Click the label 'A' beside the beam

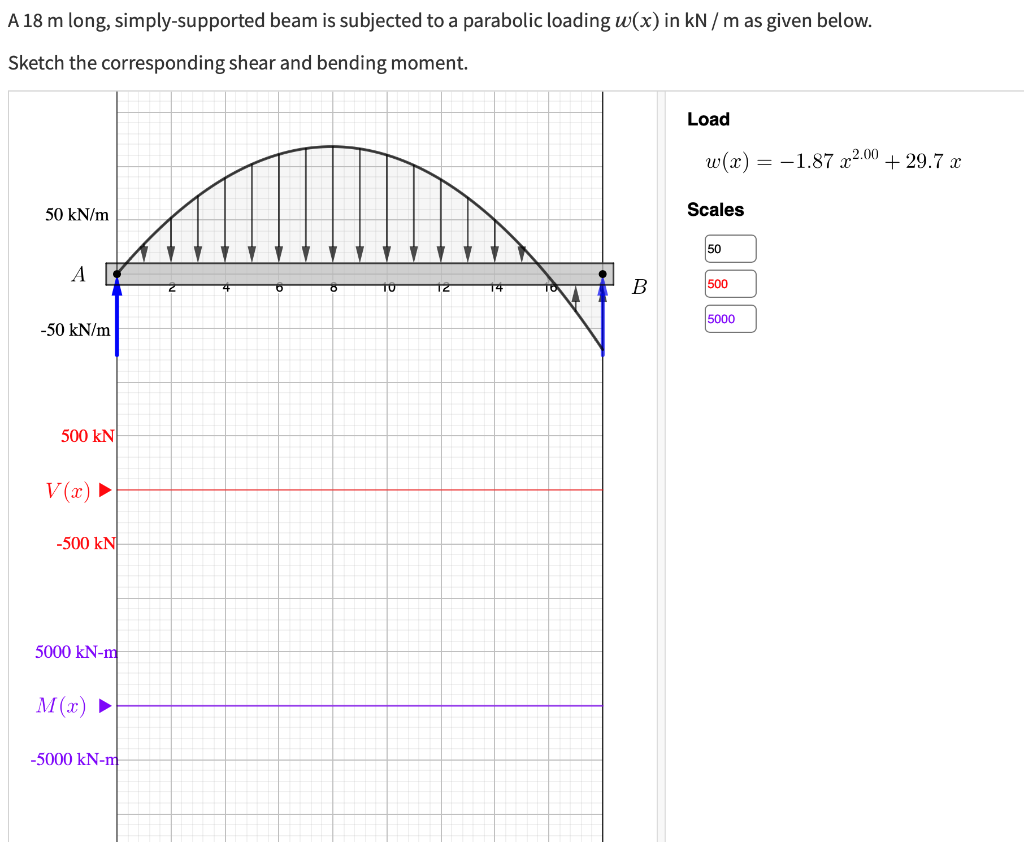[x=78, y=274]
